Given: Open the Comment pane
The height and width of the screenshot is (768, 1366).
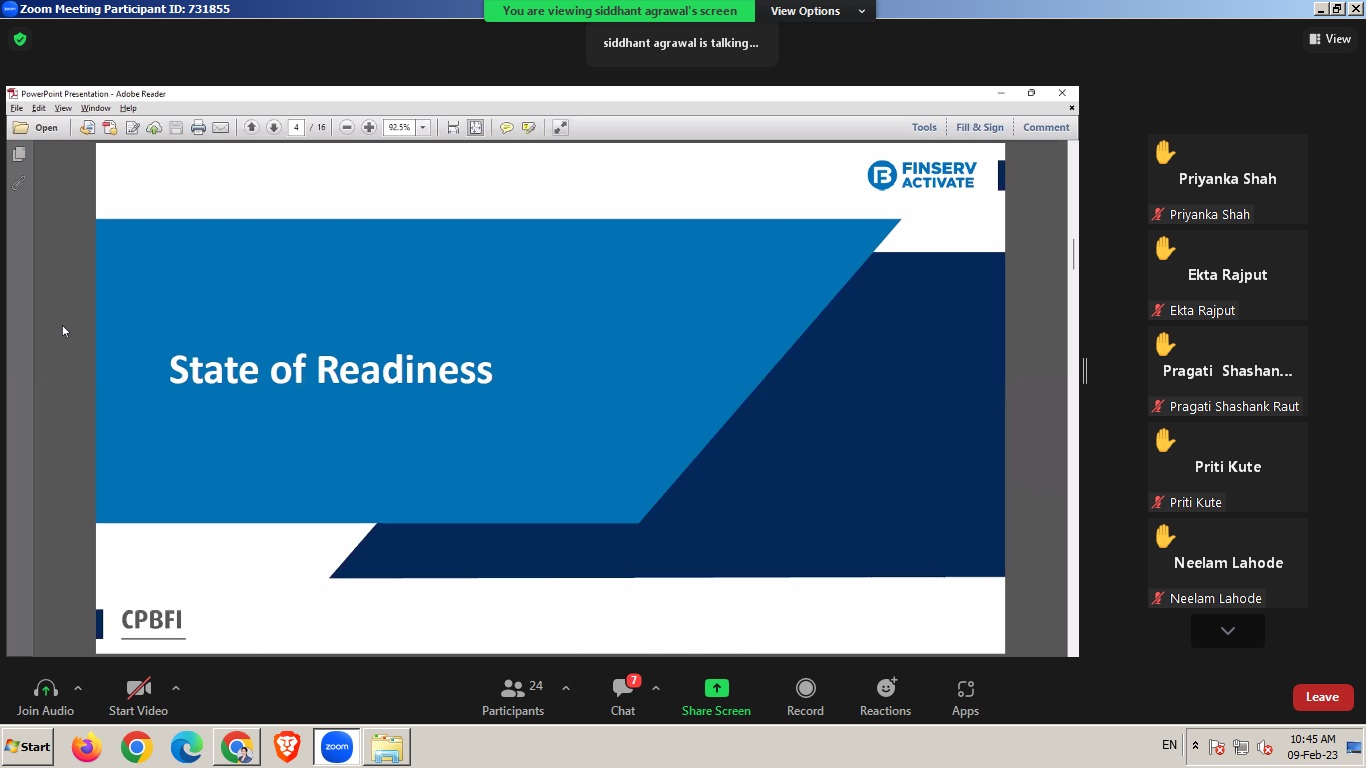Looking at the screenshot, I should click(1046, 128).
